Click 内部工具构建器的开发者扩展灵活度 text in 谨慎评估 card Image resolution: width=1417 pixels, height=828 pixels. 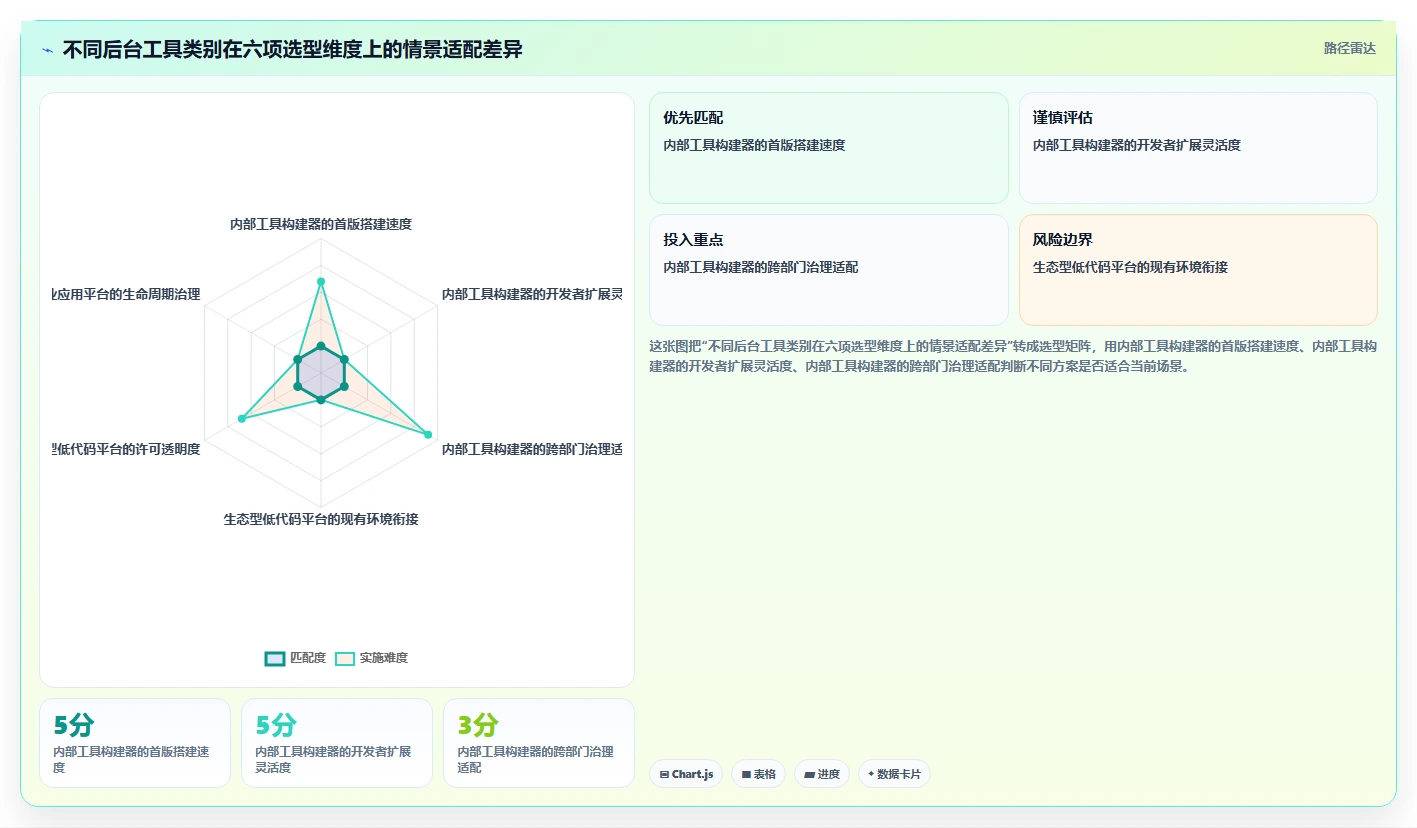[x=1137, y=145]
